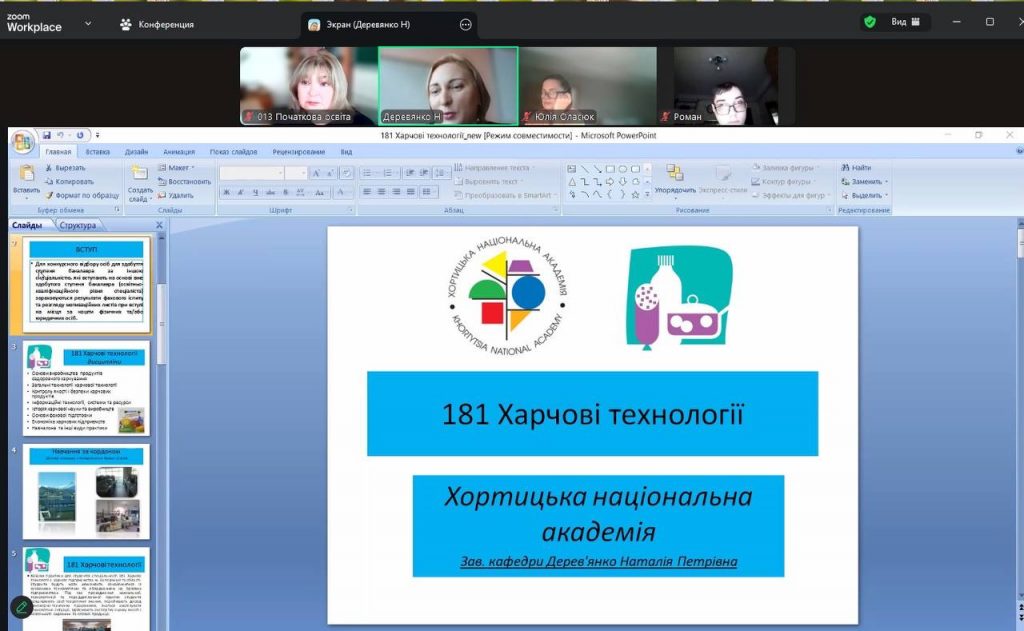Screen dimensions: 1024x631
Task: Toggle italic (К) text formatting
Action: point(242,193)
